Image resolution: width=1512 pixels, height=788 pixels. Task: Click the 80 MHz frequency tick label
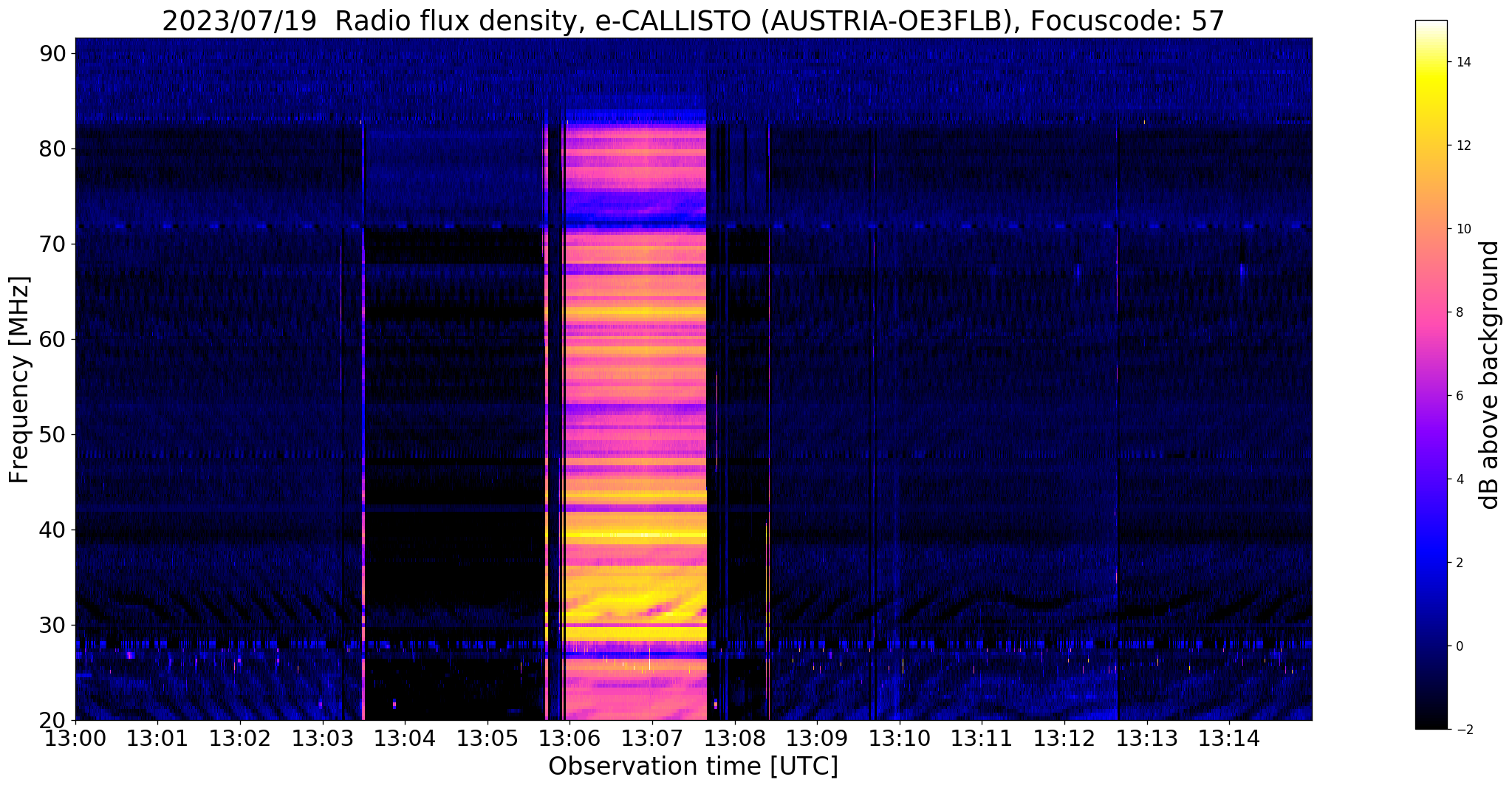52,148
